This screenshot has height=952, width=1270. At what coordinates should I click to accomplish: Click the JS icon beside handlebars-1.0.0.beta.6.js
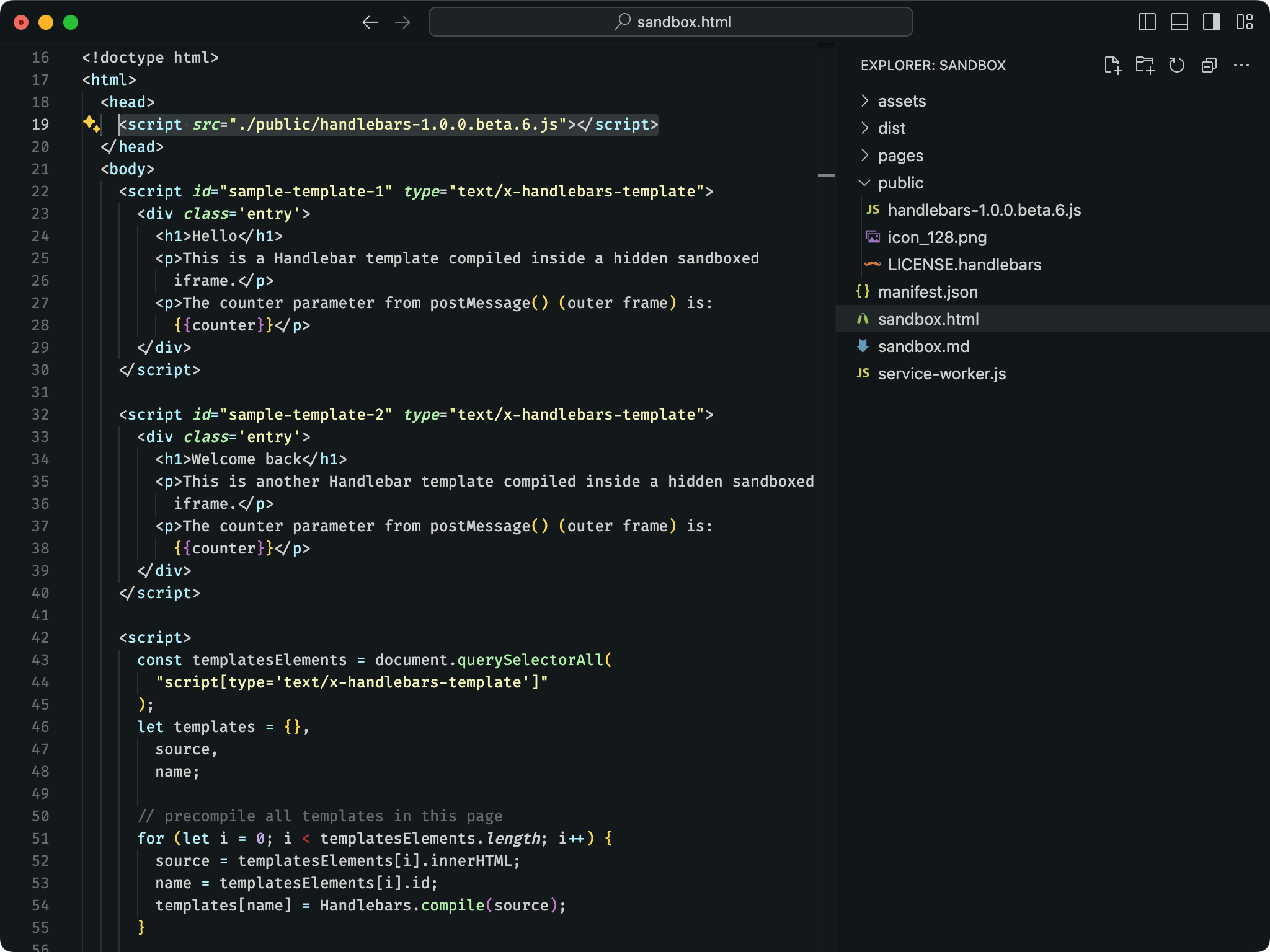873,209
